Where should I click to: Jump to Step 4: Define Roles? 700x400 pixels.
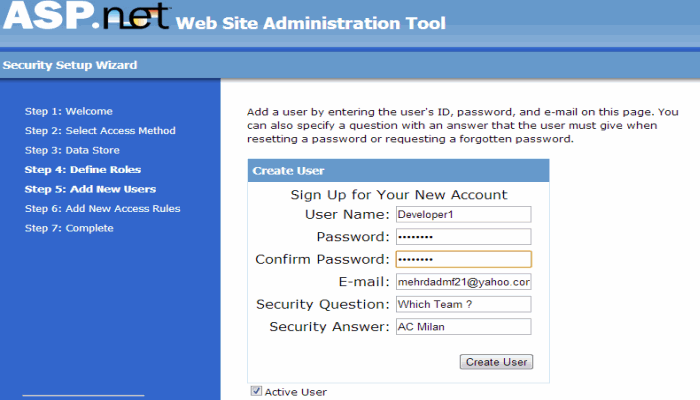pos(83,170)
